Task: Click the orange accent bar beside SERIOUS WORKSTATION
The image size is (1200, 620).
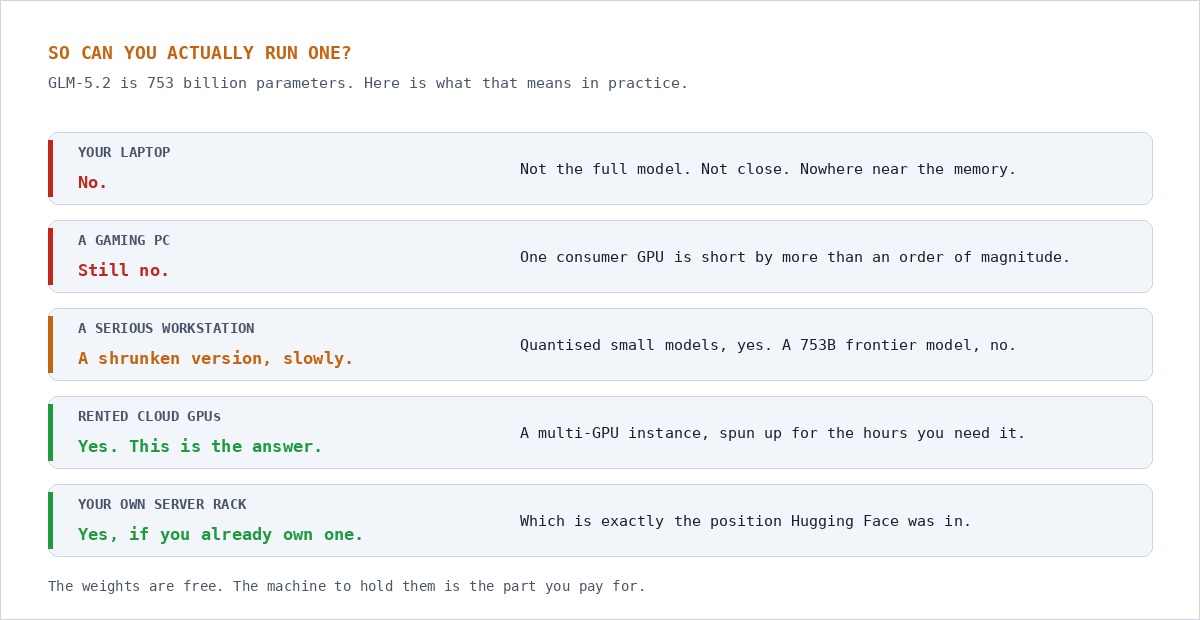Action: click(x=50, y=344)
